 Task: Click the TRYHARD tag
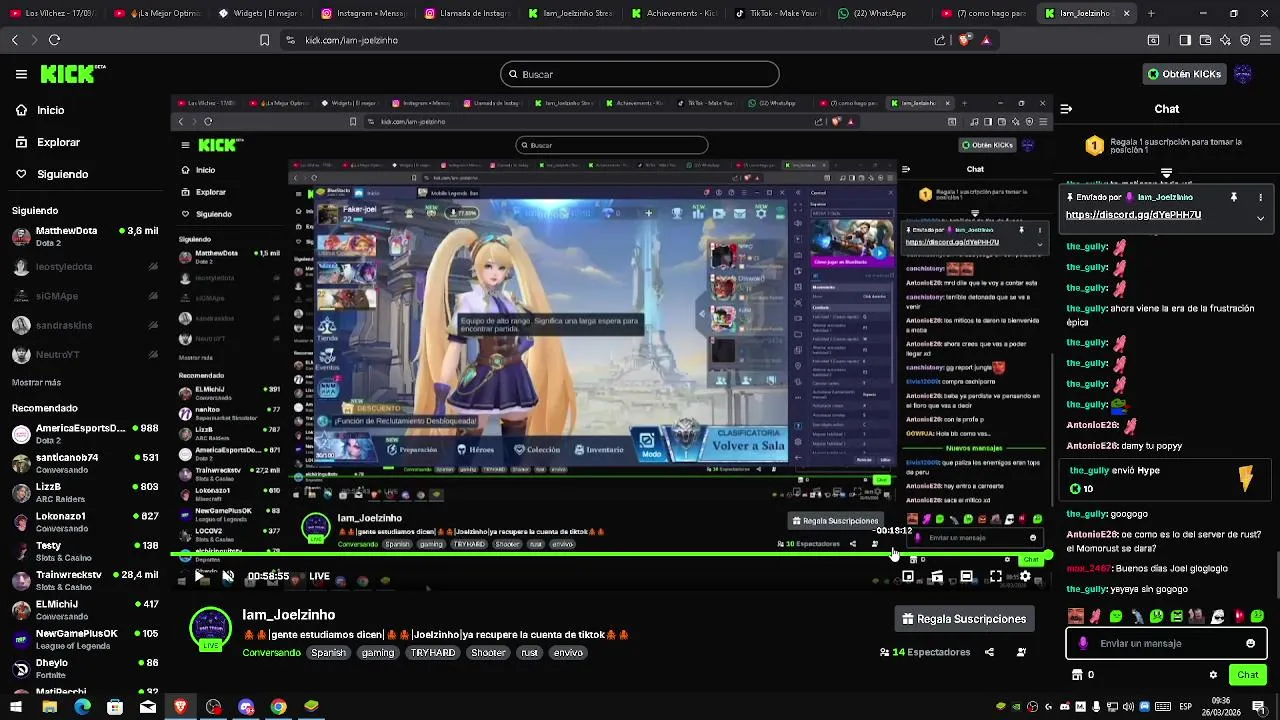(x=433, y=653)
